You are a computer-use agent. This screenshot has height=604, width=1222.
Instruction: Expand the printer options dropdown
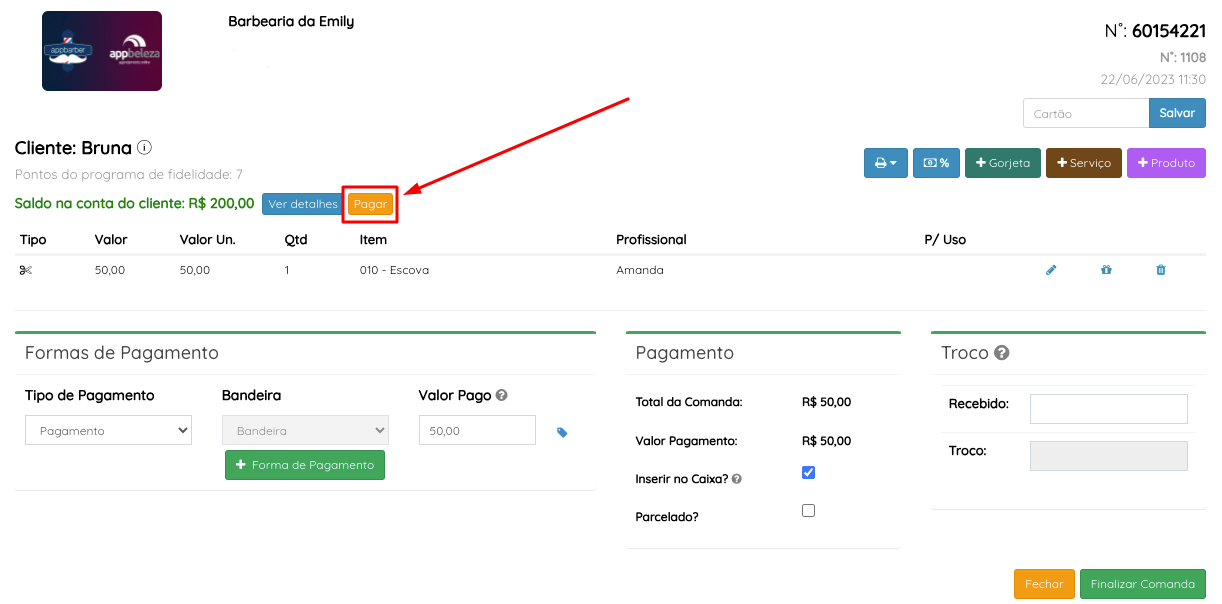[885, 163]
